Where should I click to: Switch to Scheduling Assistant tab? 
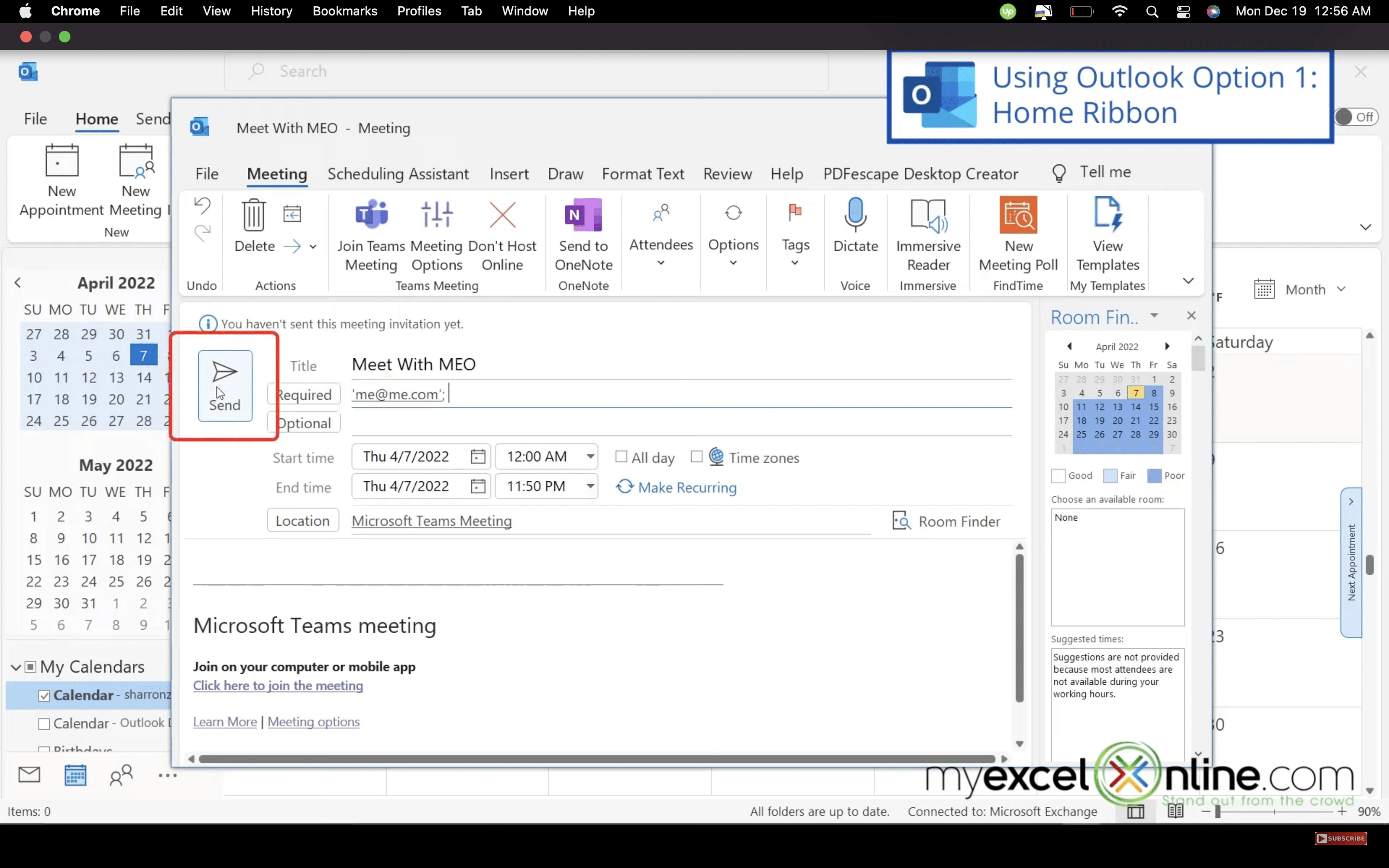click(398, 174)
